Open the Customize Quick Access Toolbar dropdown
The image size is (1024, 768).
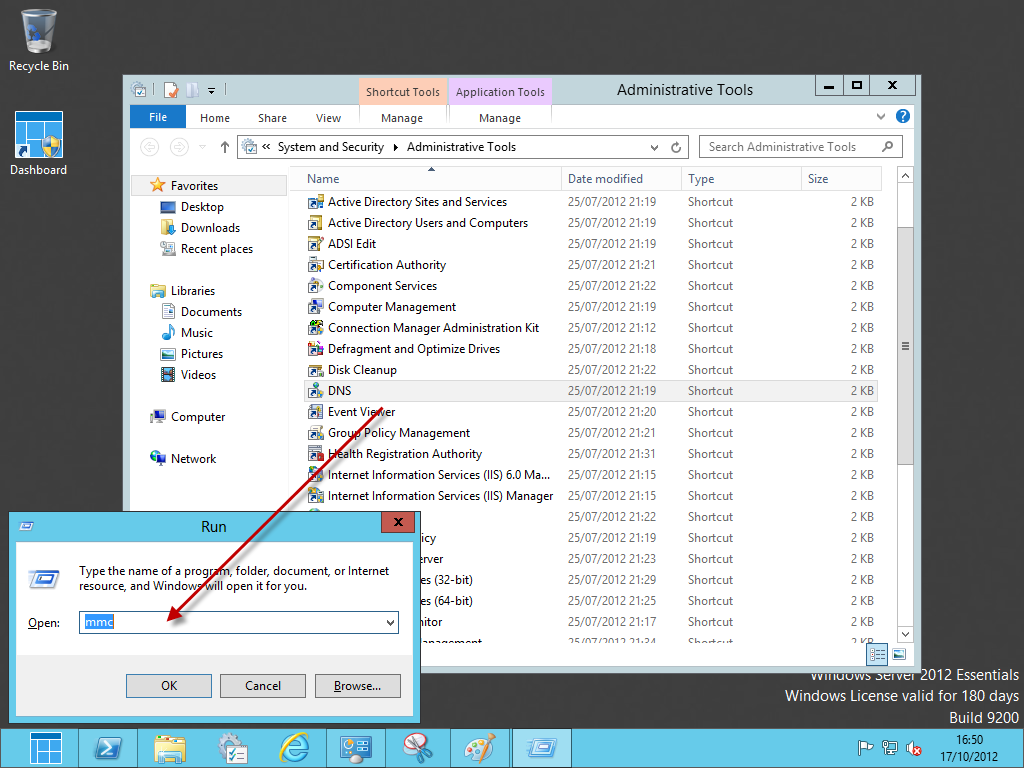[x=212, y=91]
